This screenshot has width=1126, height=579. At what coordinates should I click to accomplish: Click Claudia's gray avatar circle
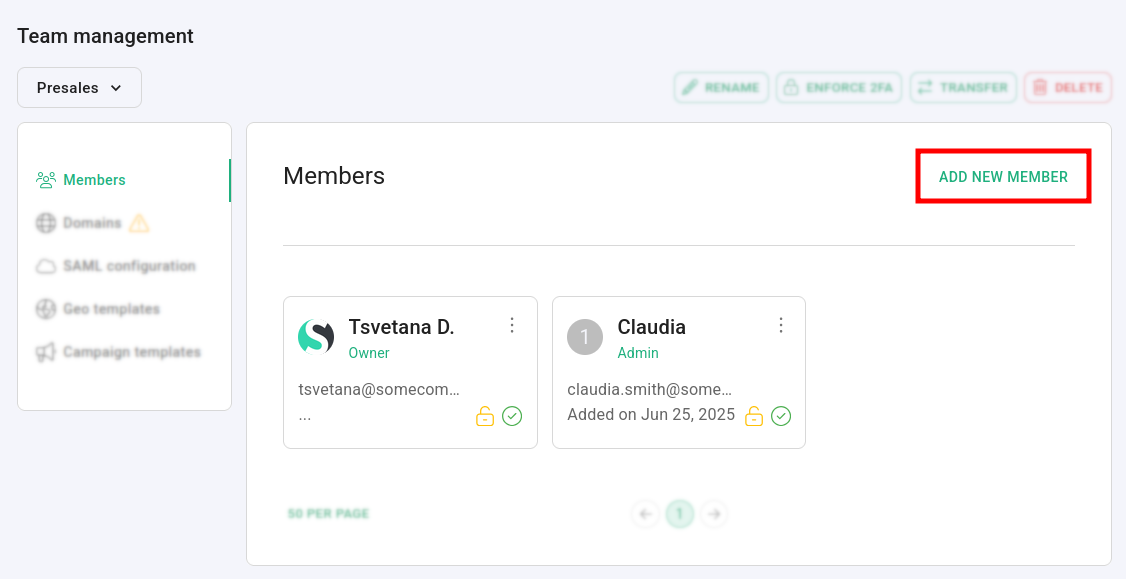tap(585, 337)
